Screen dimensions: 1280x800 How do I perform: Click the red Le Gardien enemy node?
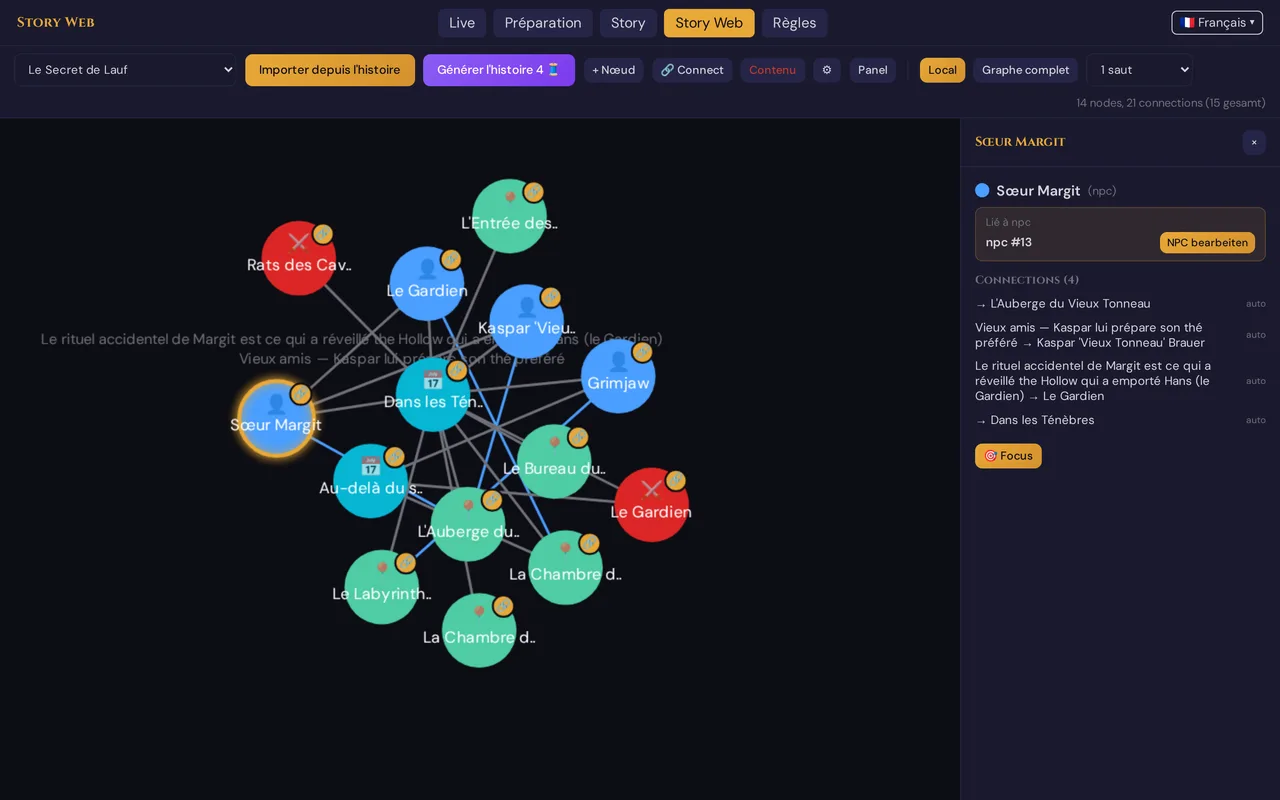click(x=651, y=505)
